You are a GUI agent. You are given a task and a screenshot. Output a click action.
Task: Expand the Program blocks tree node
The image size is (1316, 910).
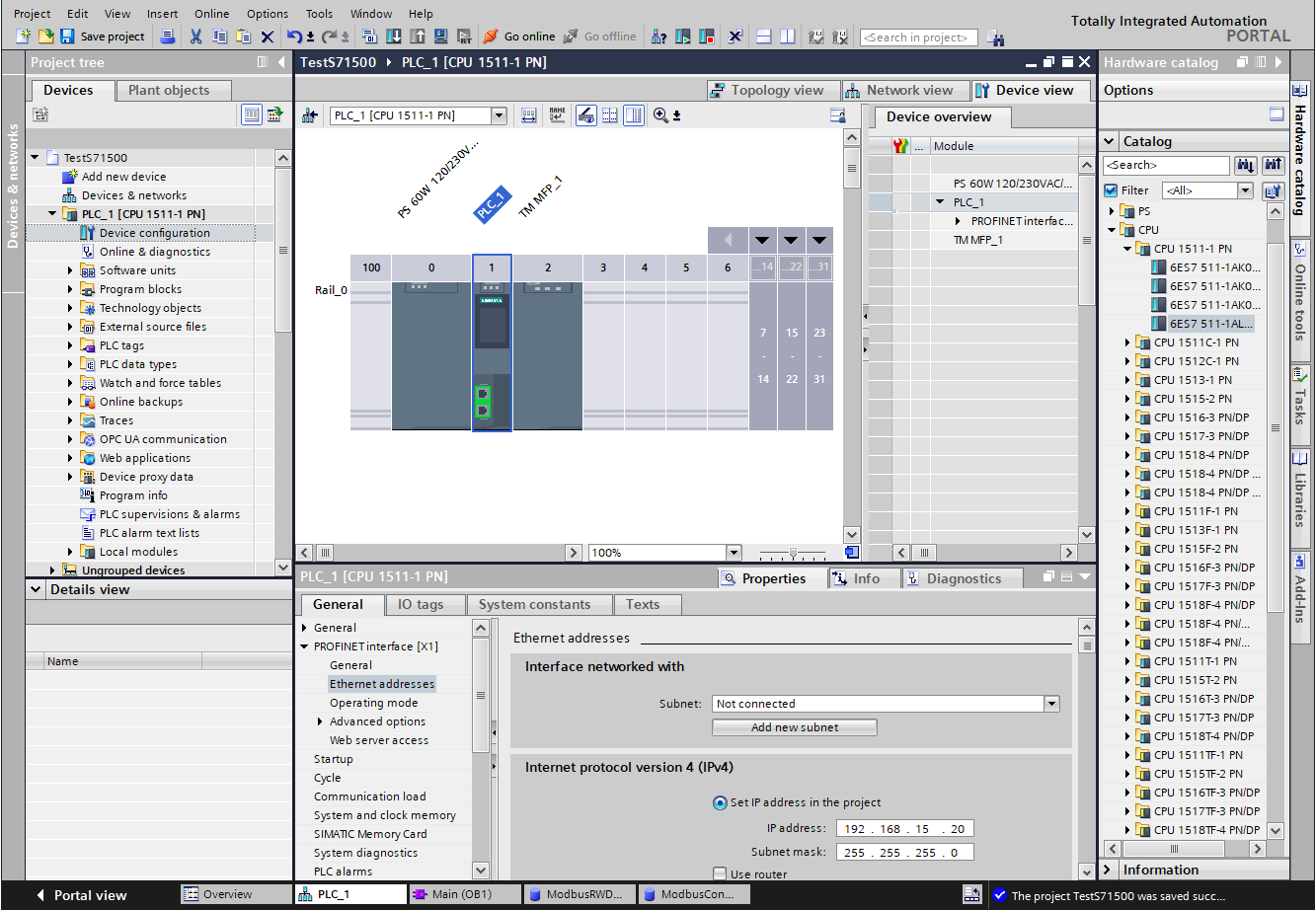point(70,289)
